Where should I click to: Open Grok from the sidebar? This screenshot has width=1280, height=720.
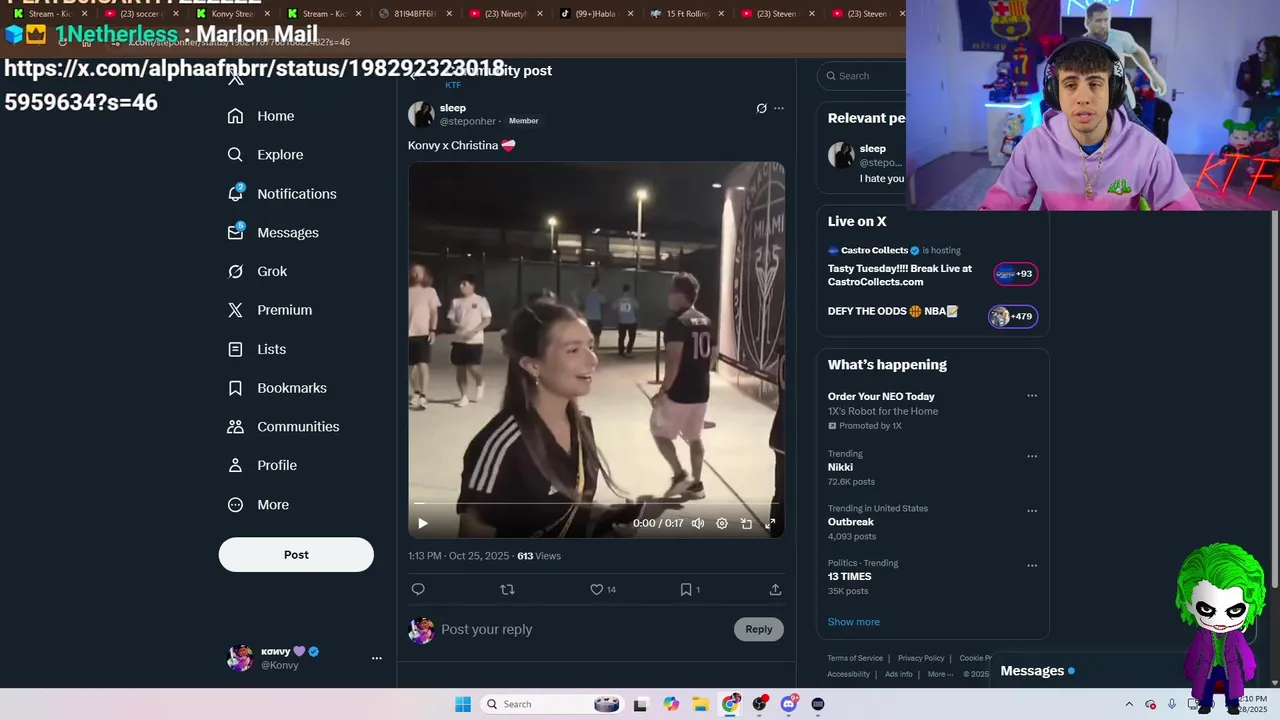click(x=257, y=271)
